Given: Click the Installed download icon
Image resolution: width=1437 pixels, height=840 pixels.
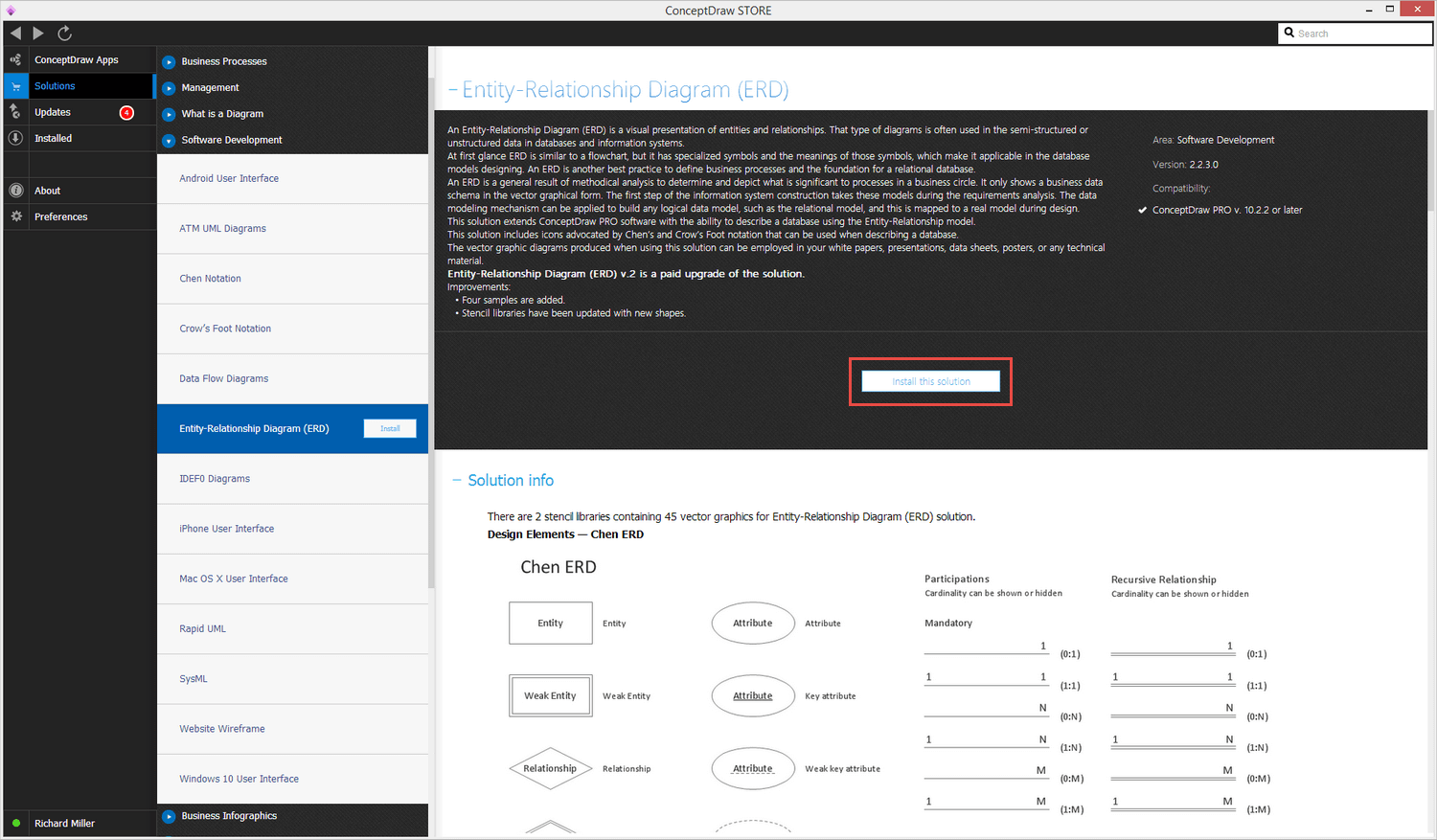Looking at the screenshot, I should [15, 138].
